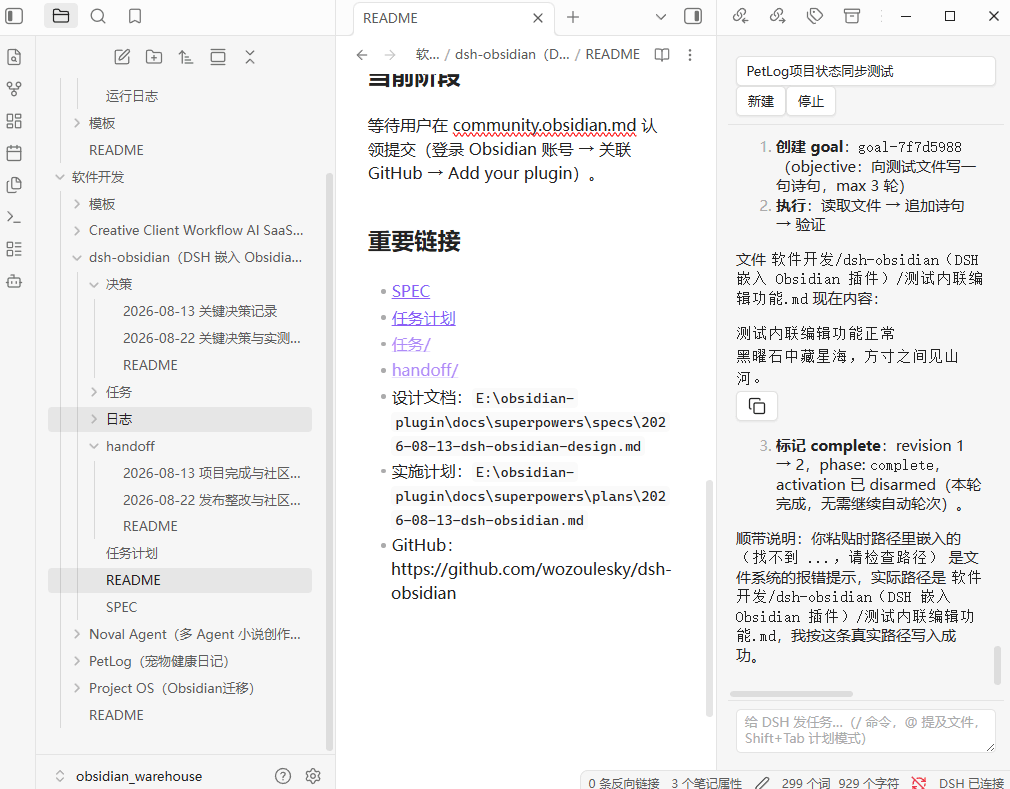This screenshot has width=1010, height=789.
Task: Open the bookmarks pane
Action: 135,16
